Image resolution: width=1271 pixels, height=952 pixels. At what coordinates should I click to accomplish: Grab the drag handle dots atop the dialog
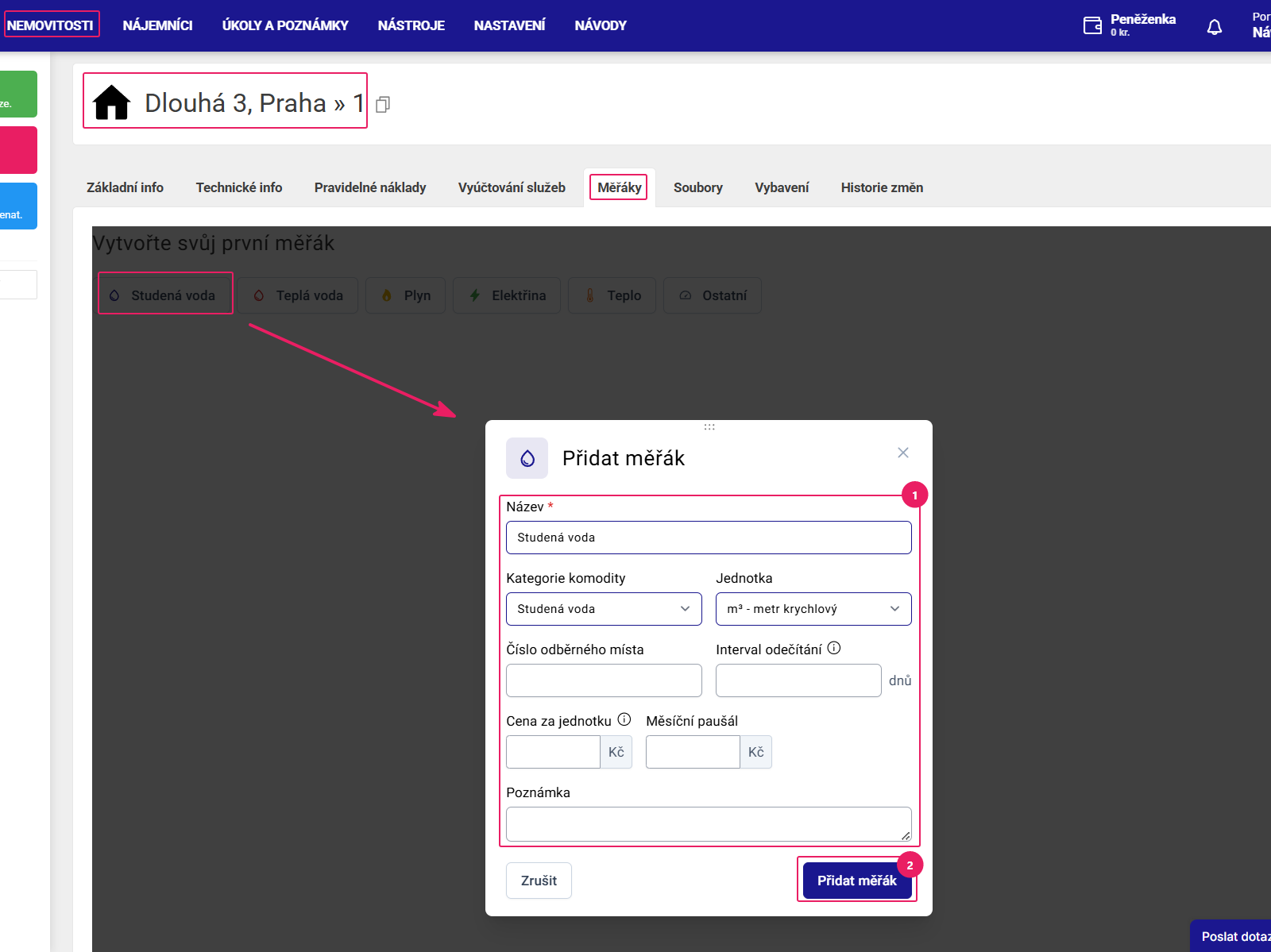[709, 427]
